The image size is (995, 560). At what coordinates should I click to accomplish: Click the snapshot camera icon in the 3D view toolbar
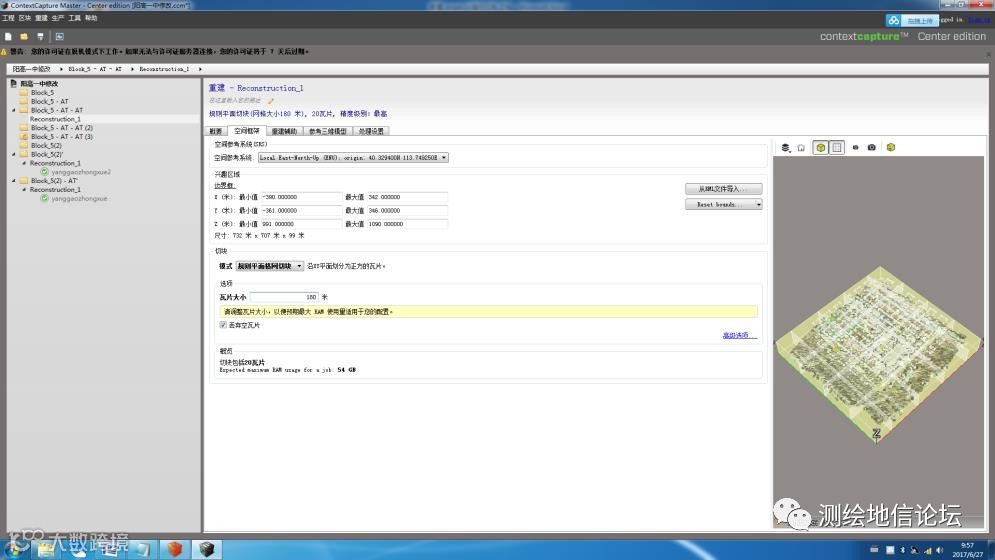pos(872,147)
